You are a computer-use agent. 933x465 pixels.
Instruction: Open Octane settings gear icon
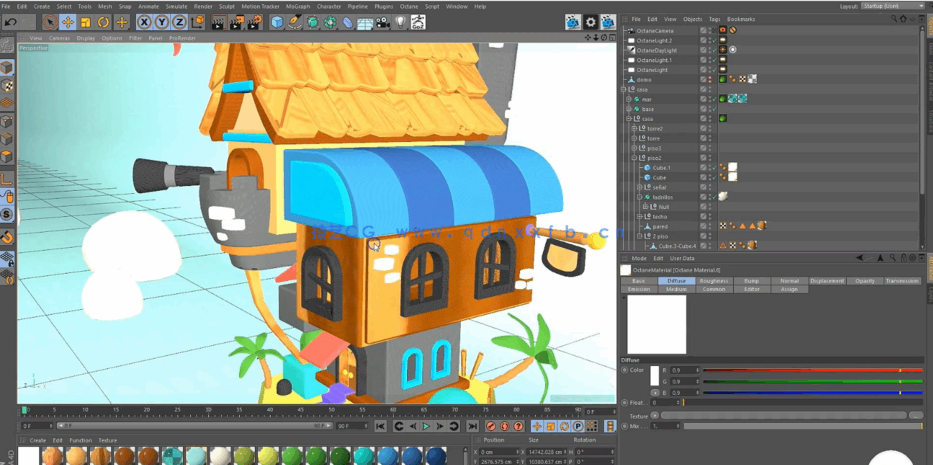coord(590,23)
